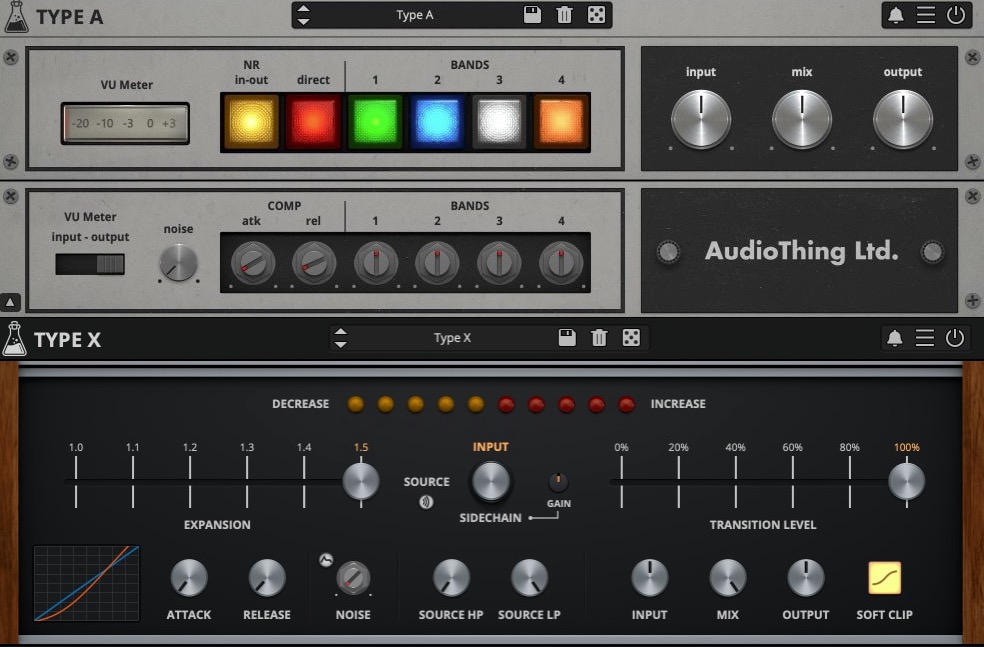
Task: Click the Source HP knob
Action: 451,578
